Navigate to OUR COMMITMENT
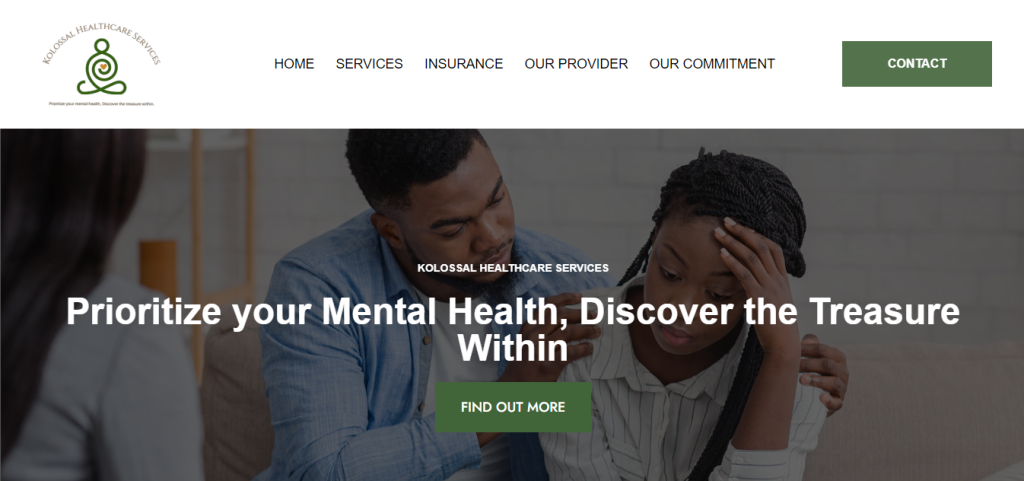 tap(712, 64)
